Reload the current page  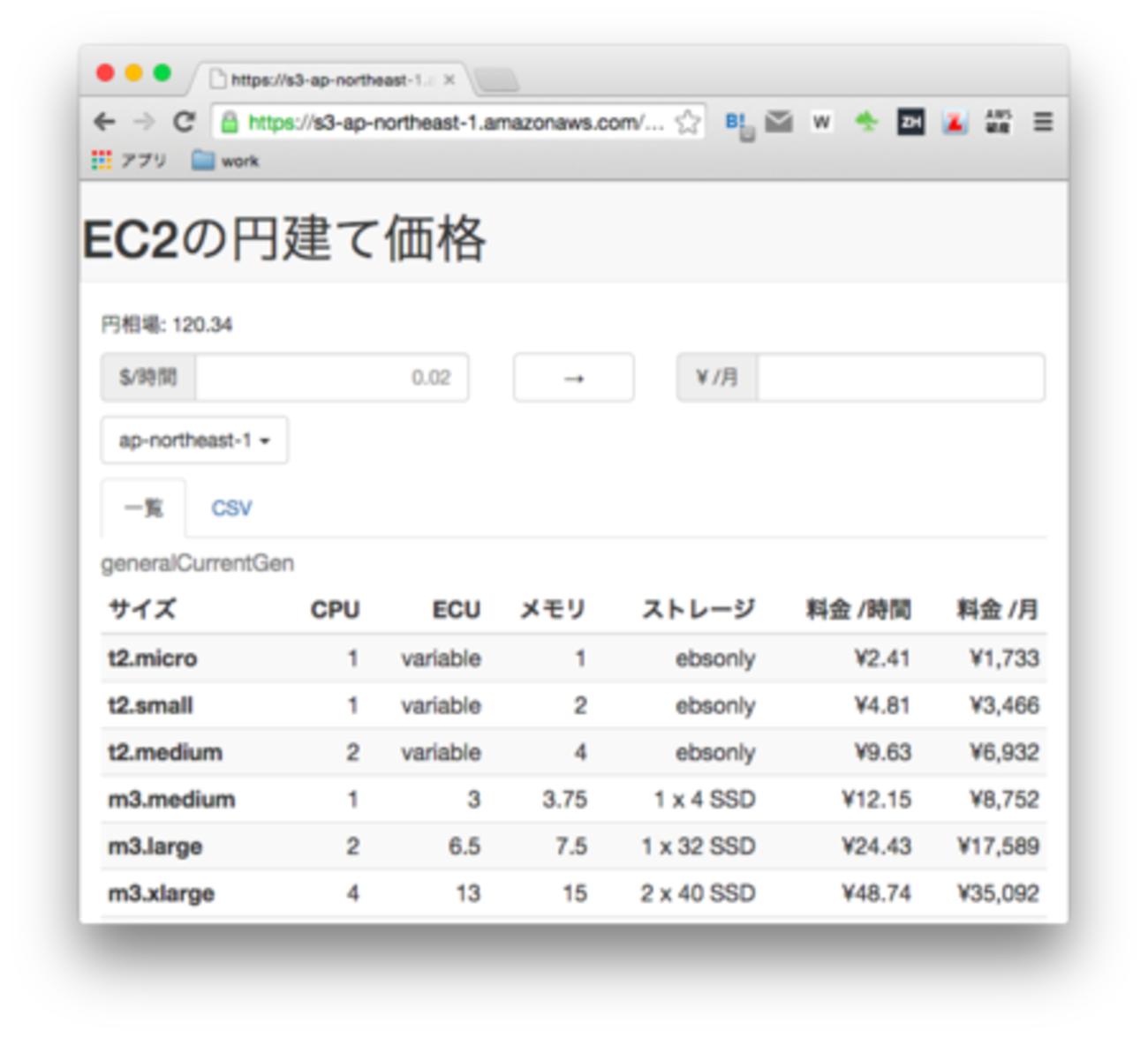point(184,122)
